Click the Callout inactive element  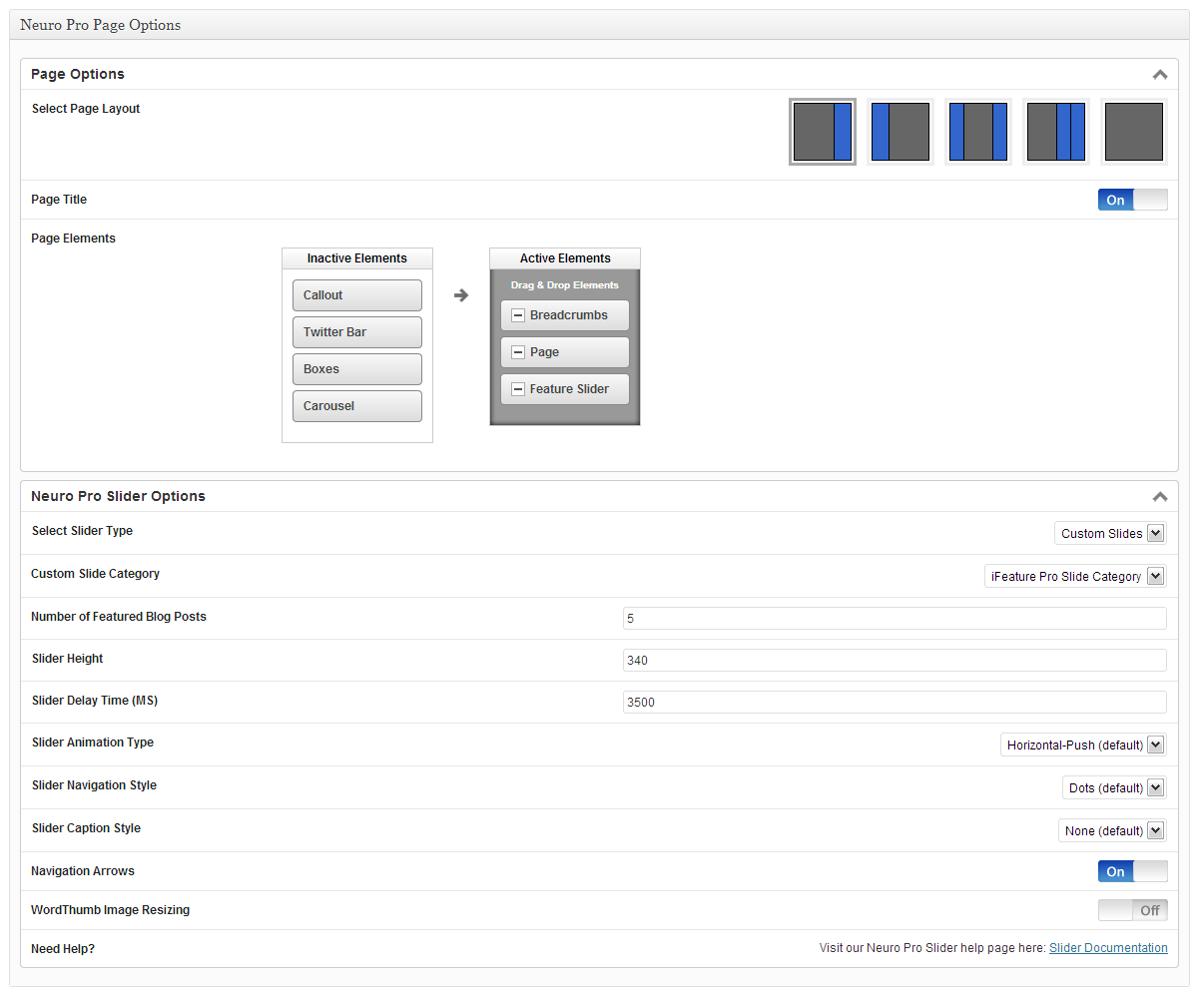point(357,295)
